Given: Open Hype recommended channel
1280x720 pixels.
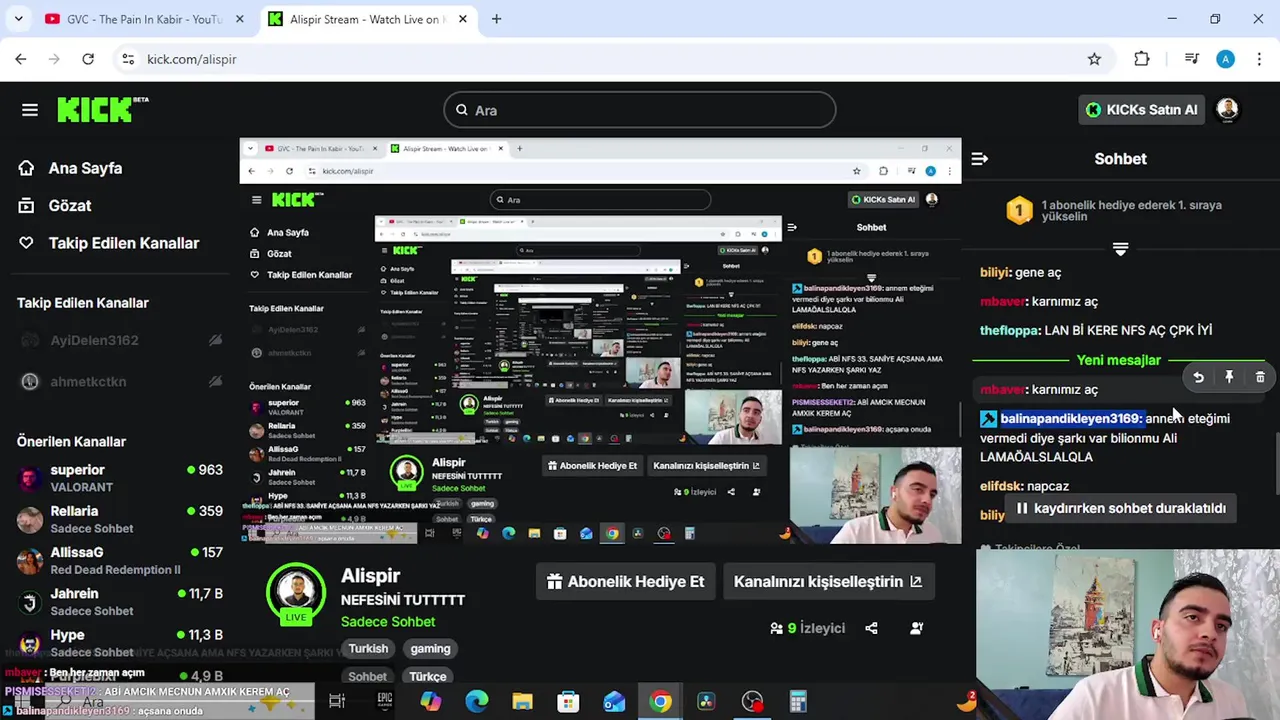Looking at the screenshot, I should coord(120,643).
